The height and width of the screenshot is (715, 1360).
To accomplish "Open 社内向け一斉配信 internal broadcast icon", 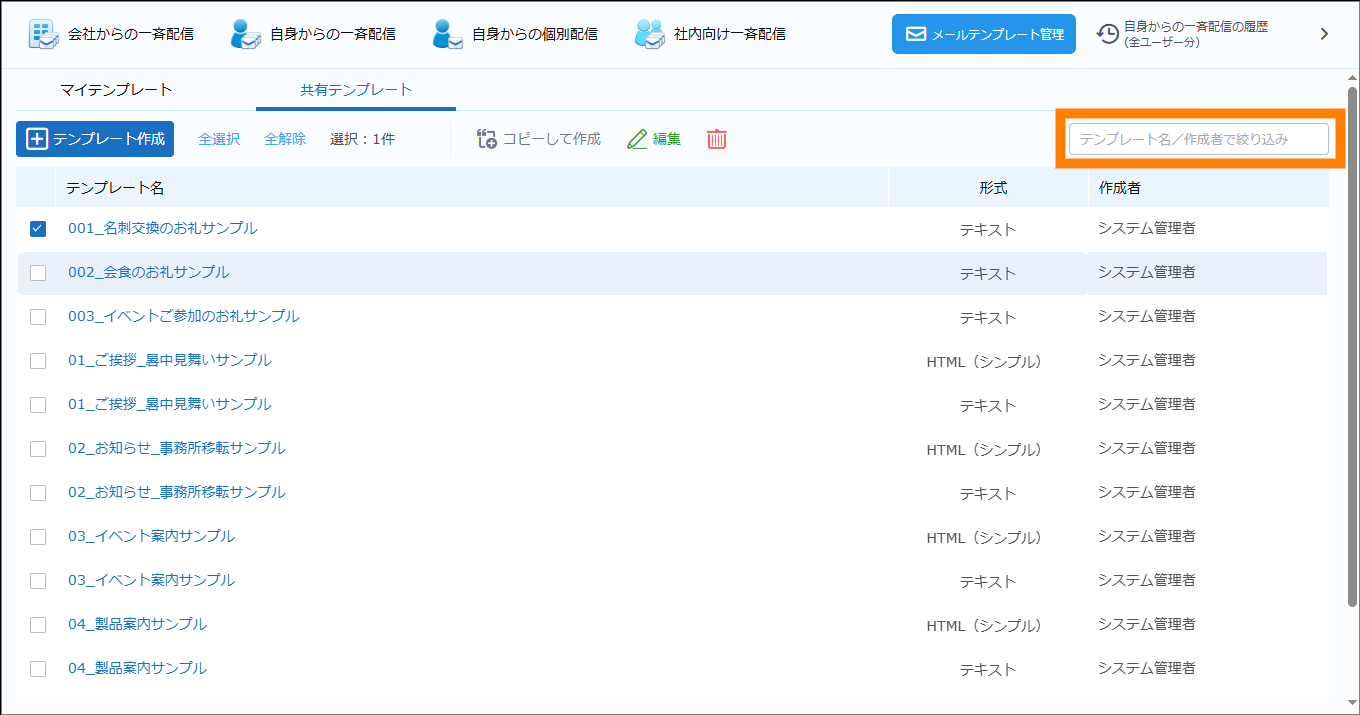I will tap(649, 34).
